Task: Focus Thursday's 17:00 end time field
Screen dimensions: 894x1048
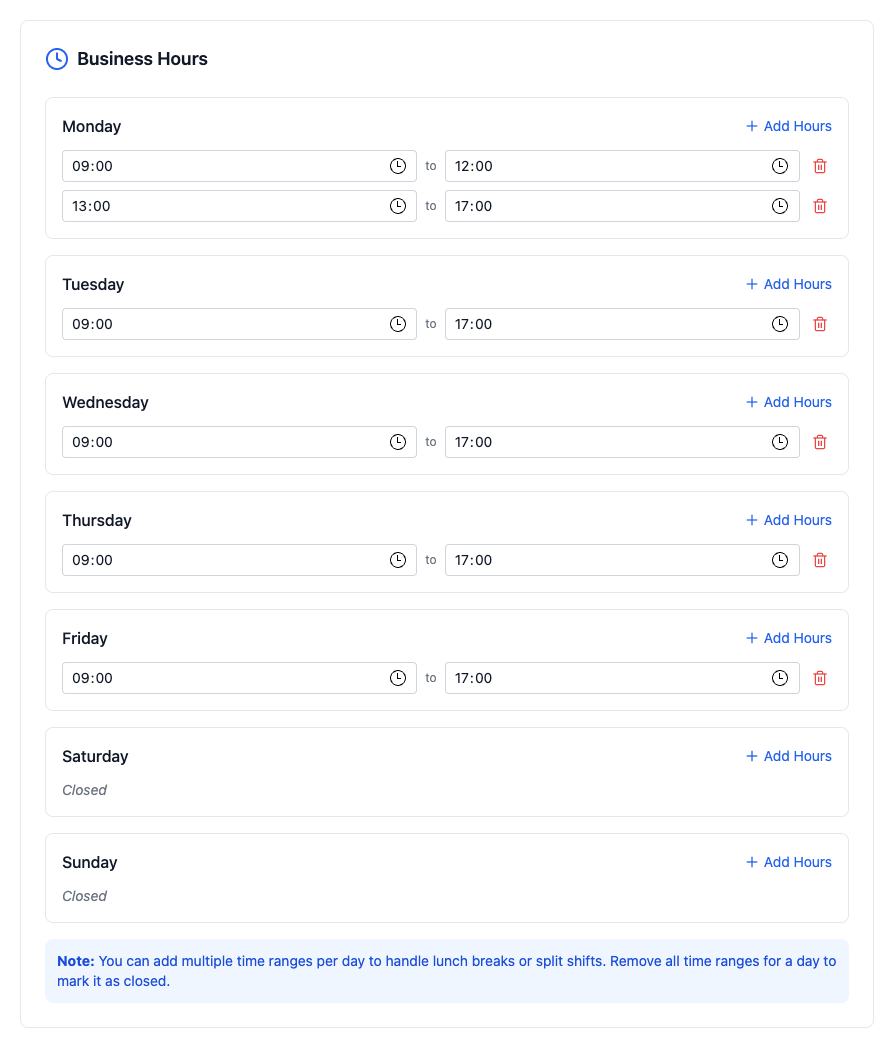Action: [x=622, y=560]
